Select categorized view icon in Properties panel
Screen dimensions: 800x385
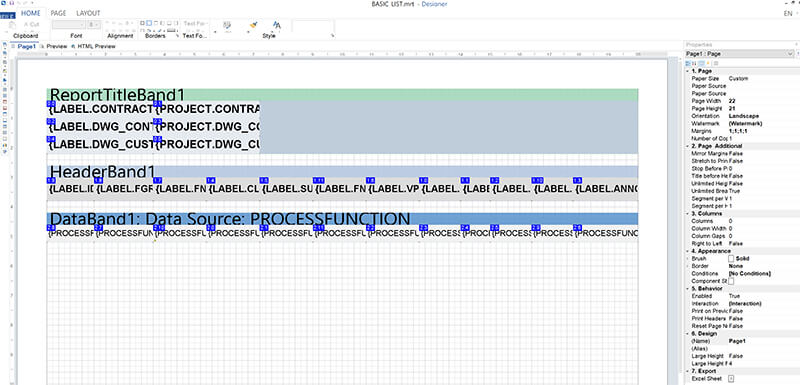click(x=688, y=63)
